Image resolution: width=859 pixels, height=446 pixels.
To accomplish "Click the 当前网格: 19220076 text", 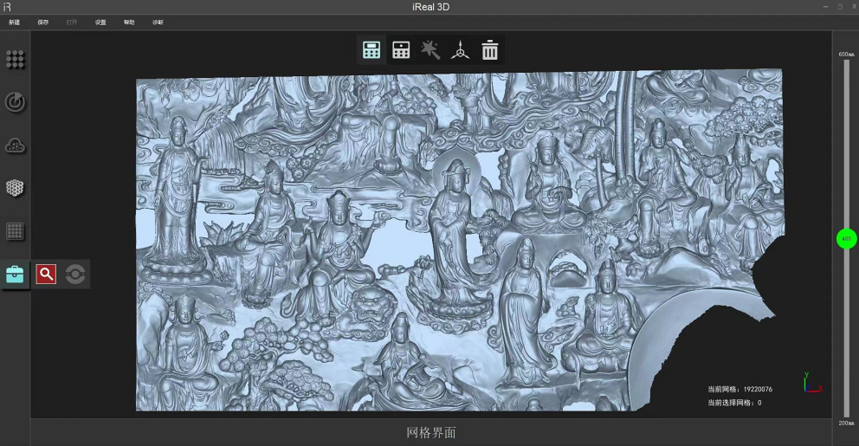I will click(x=740, y=389).
